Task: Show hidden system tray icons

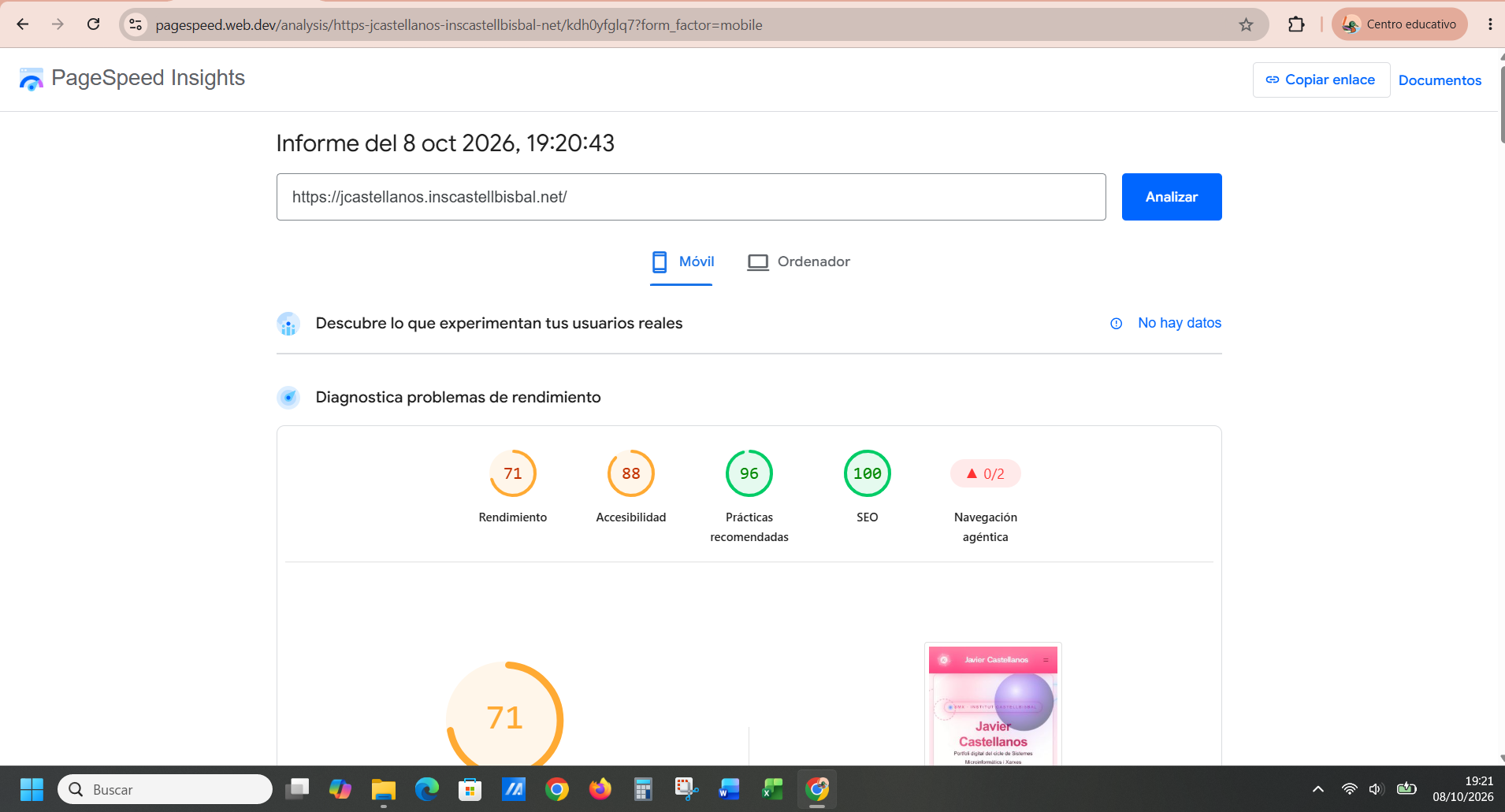Action: pos(1318,789)
